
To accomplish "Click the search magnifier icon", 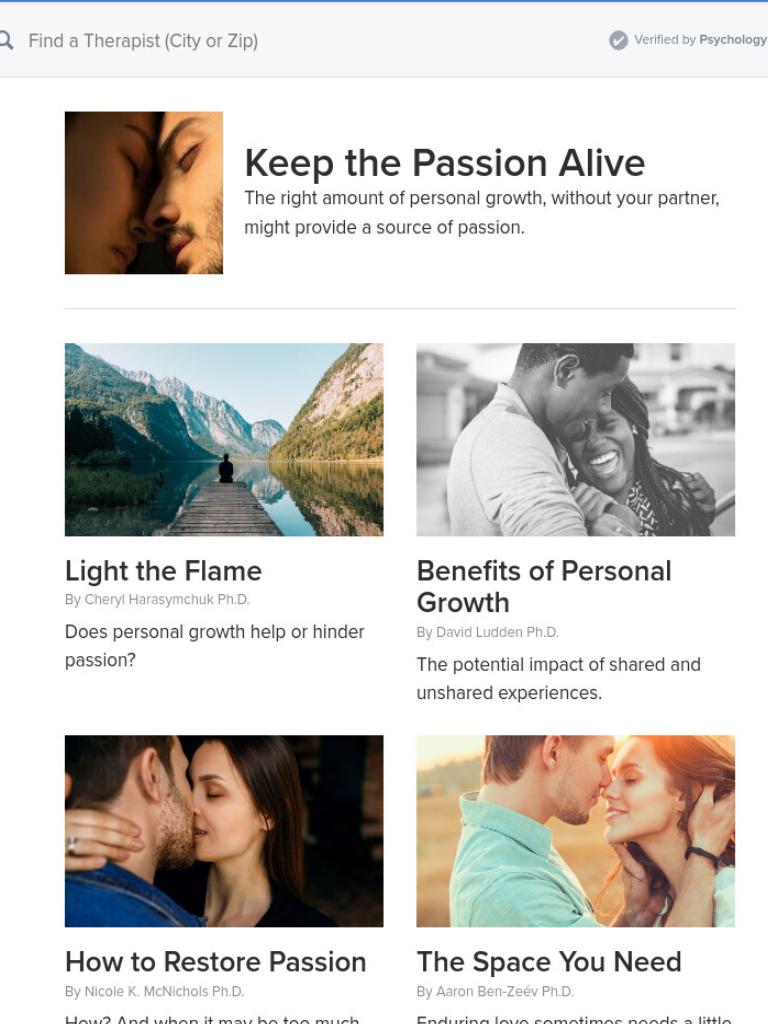I will pyautogui.click(x=5, y=40).
